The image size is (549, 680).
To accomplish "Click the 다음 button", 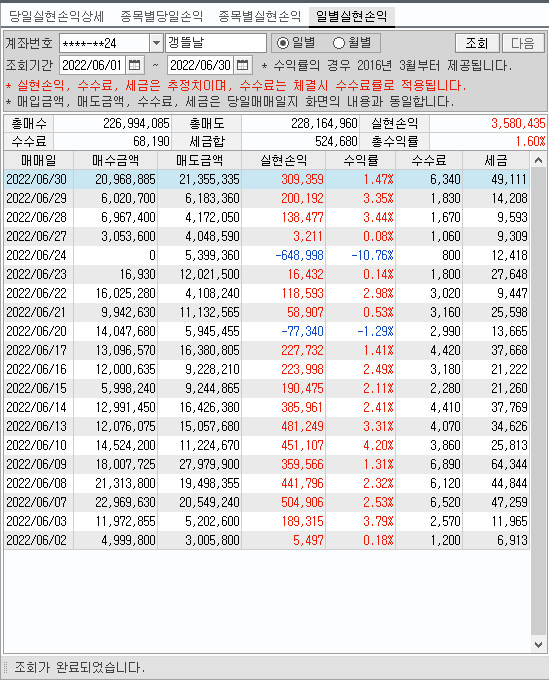I will point(523,43).
